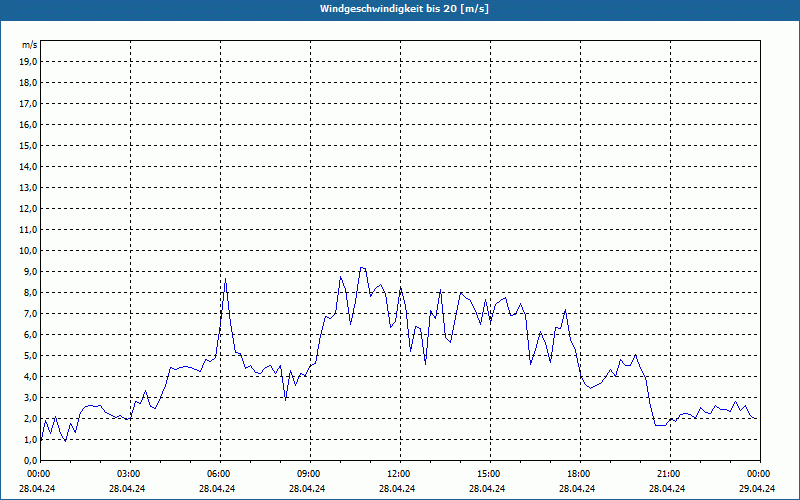
Task: Click the '2,0' y-axis label
Action: (31, 418)
